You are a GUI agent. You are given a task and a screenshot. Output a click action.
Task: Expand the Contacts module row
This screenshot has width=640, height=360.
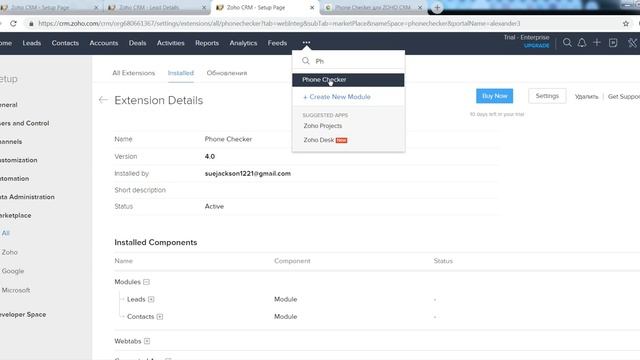click(x=160, y=316)
